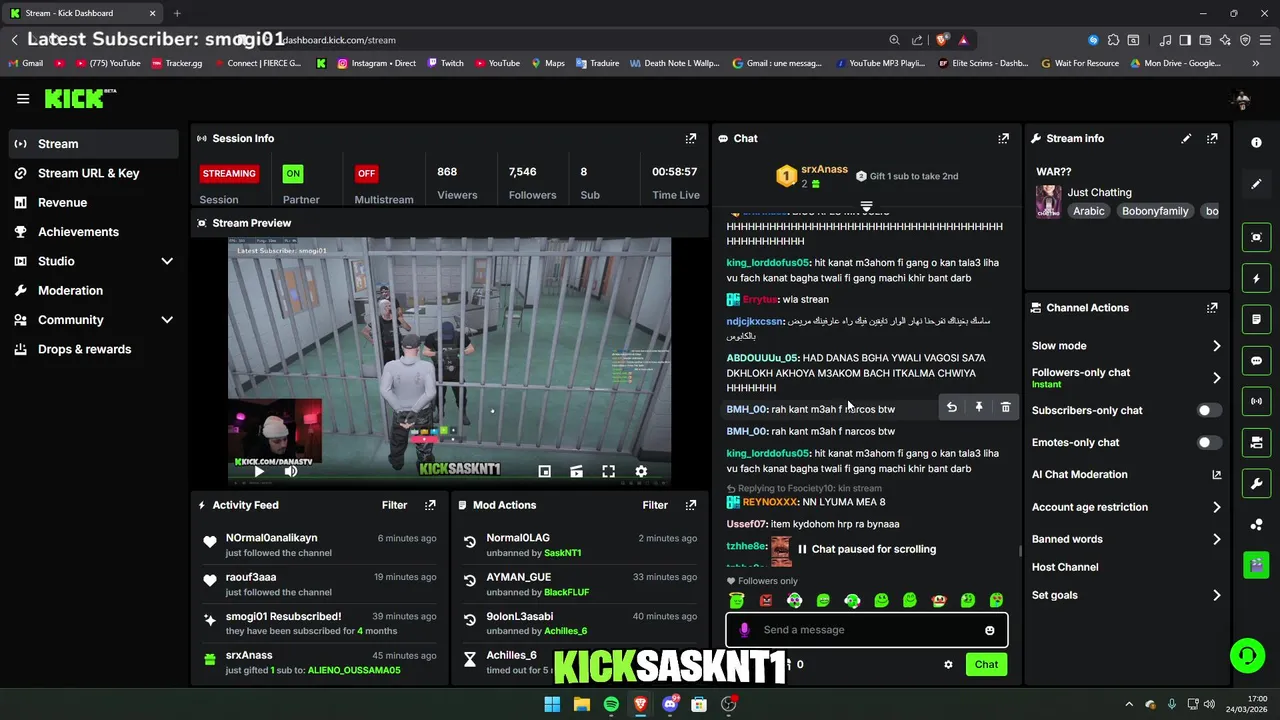1280x720 pixels.
Task: Open stream preview settings gear
Action: [641, 471]
